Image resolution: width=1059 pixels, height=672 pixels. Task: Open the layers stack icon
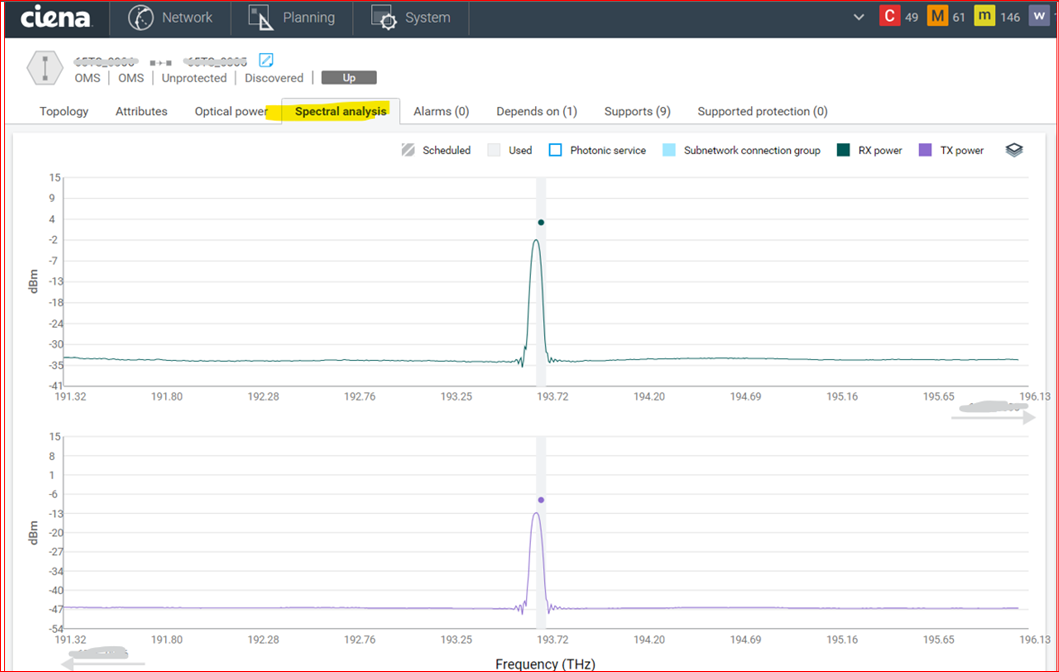(1014, 150)
